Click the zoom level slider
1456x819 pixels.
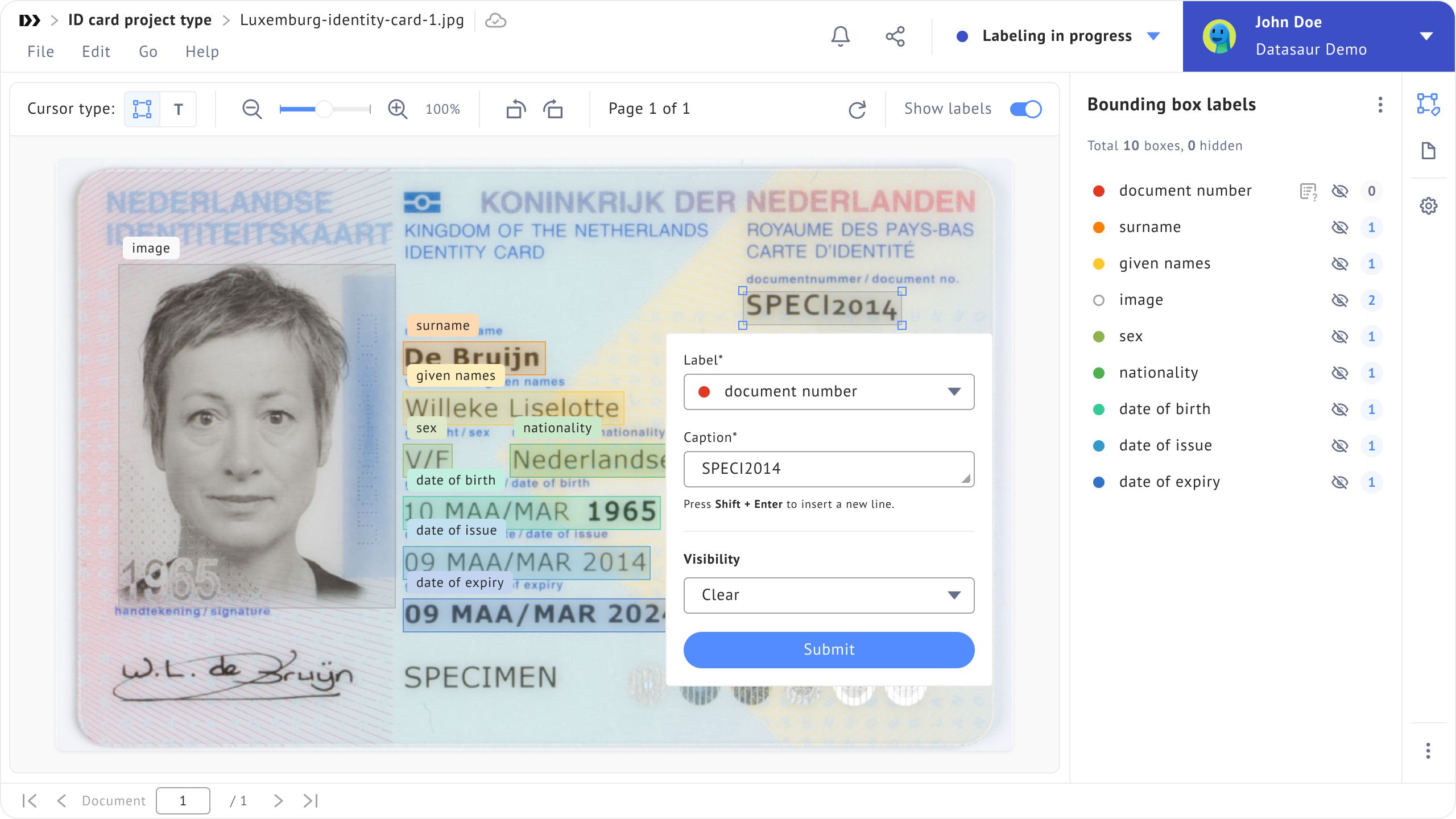[324, 109]
